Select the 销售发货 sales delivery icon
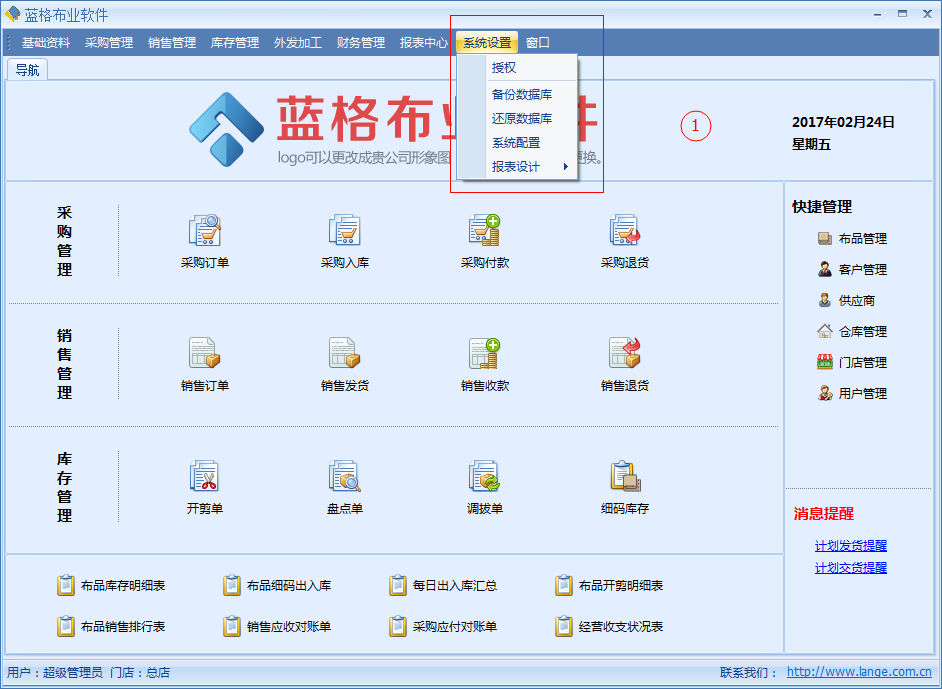Image resolution: width=942 pixels, height=689 pixels. 345,354
